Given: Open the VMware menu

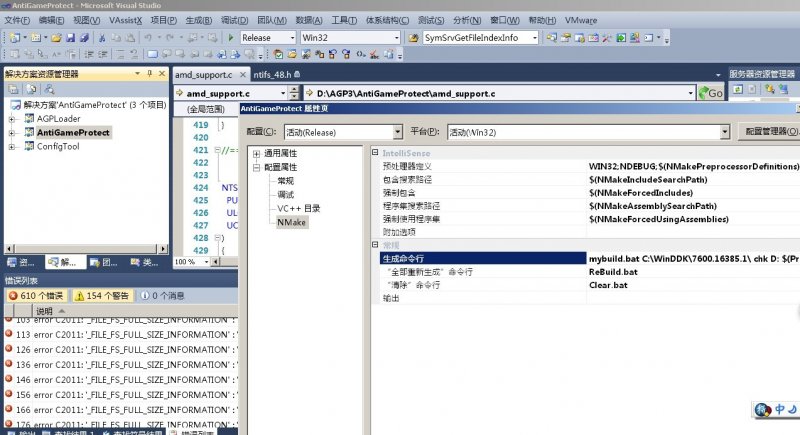Looking at the screenshot, I should click(581, 20).
